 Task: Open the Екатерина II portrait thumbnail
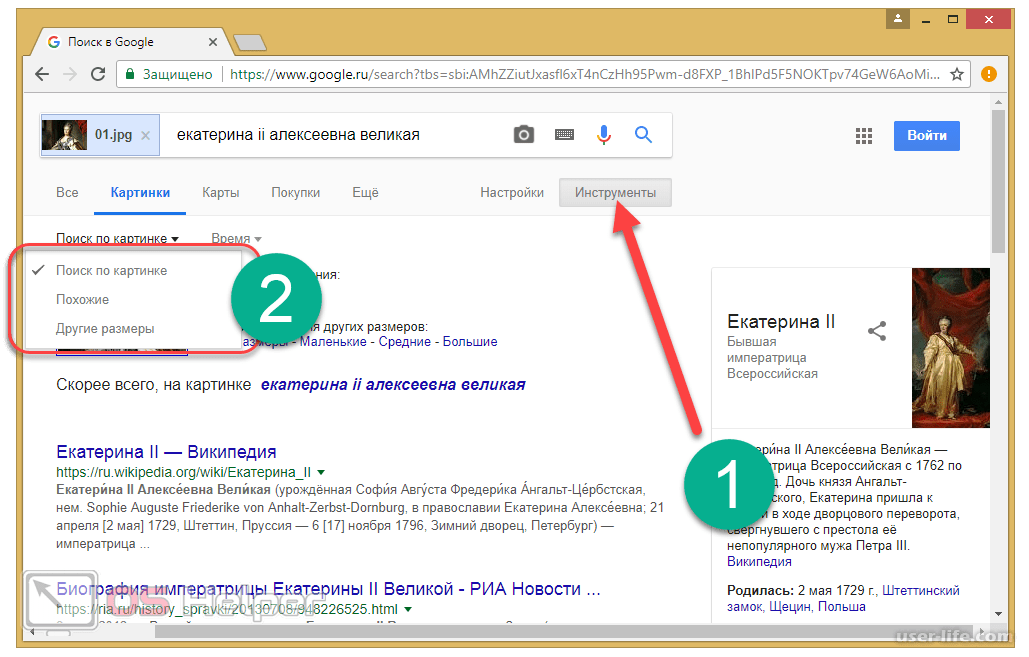[x=950, y=348]
